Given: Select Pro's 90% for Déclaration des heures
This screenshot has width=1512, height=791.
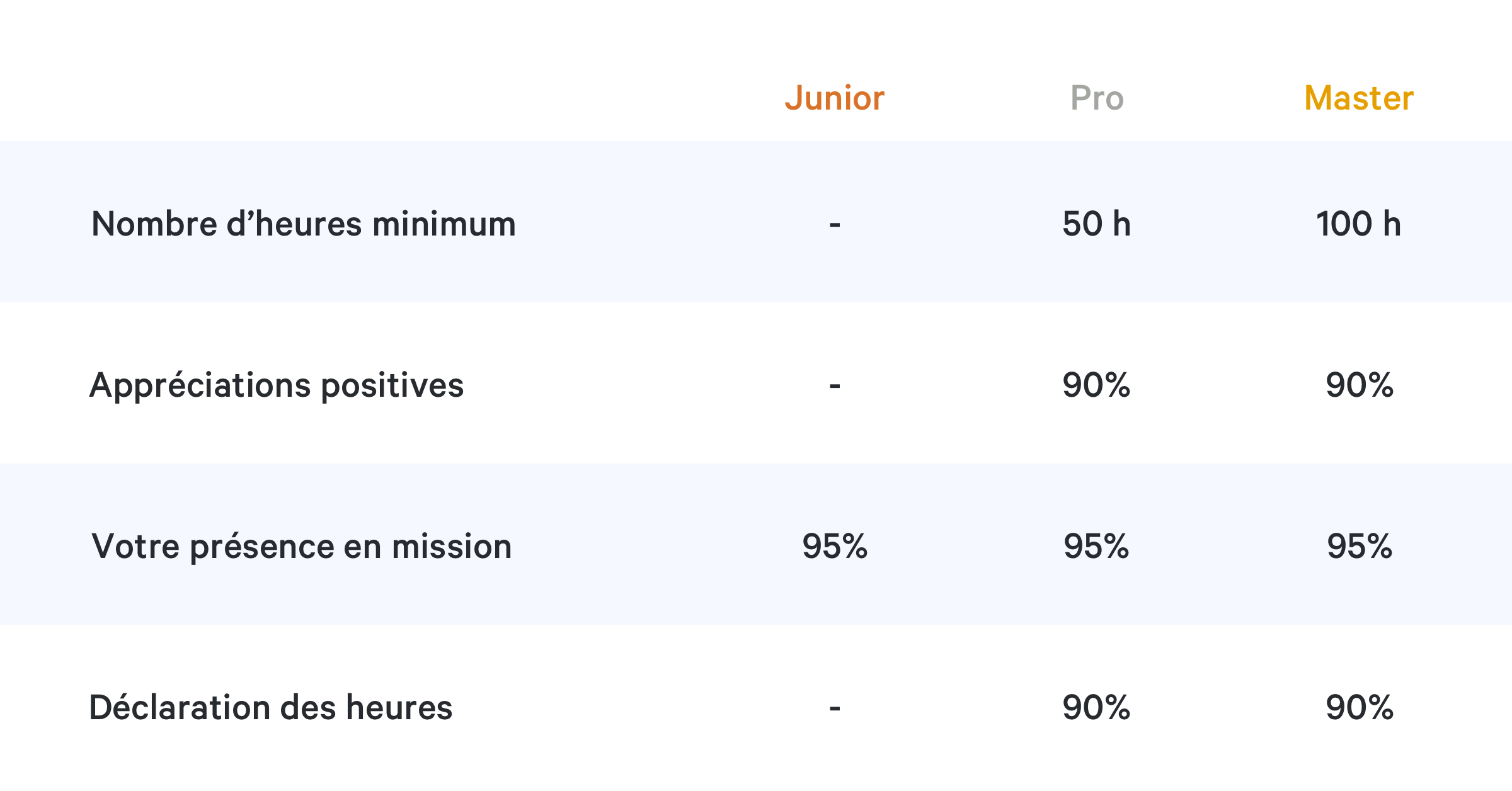Looking at the screenshot, I should coord(1097,708).
